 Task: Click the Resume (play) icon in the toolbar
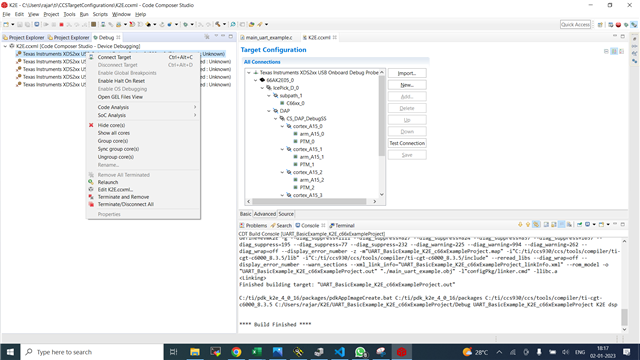point(46,24)
